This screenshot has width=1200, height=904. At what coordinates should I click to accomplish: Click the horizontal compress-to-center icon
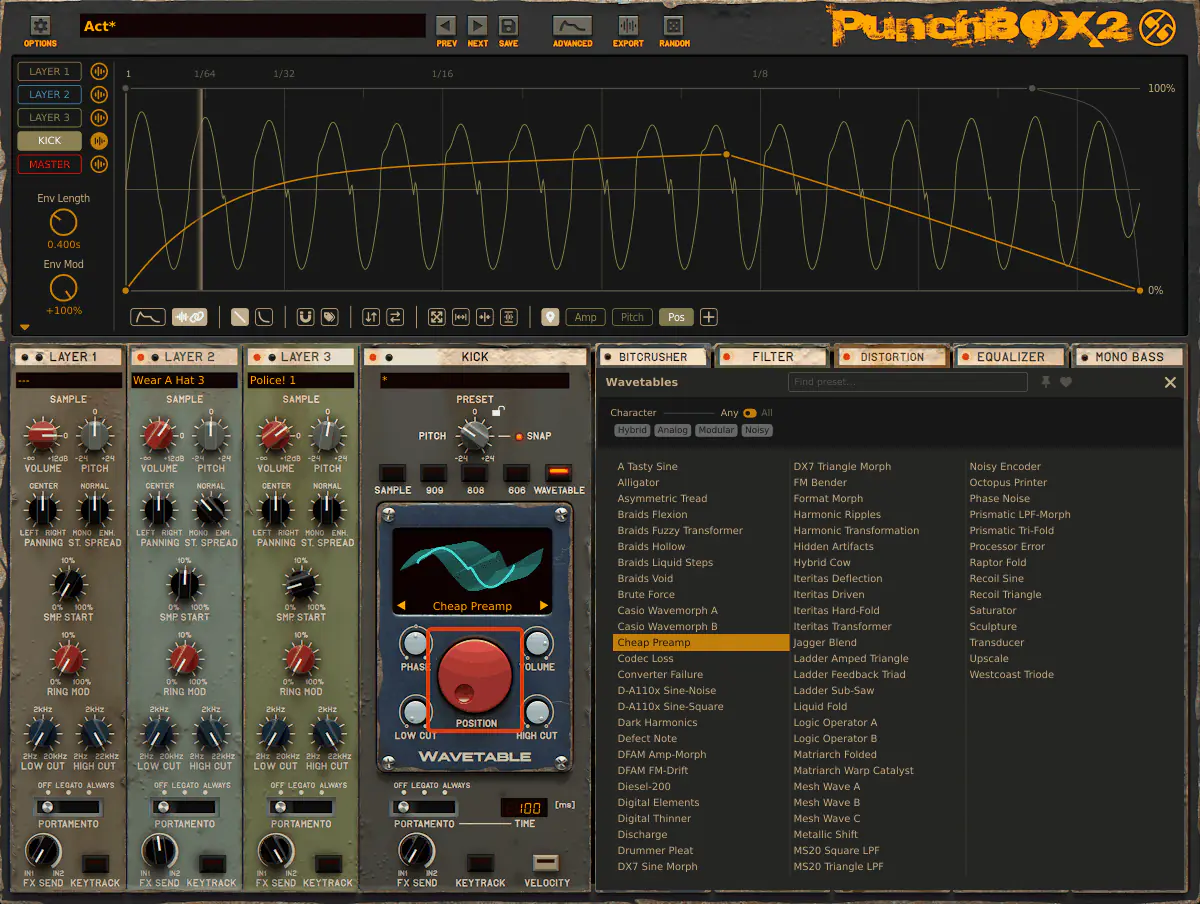(x=485, y=317)
